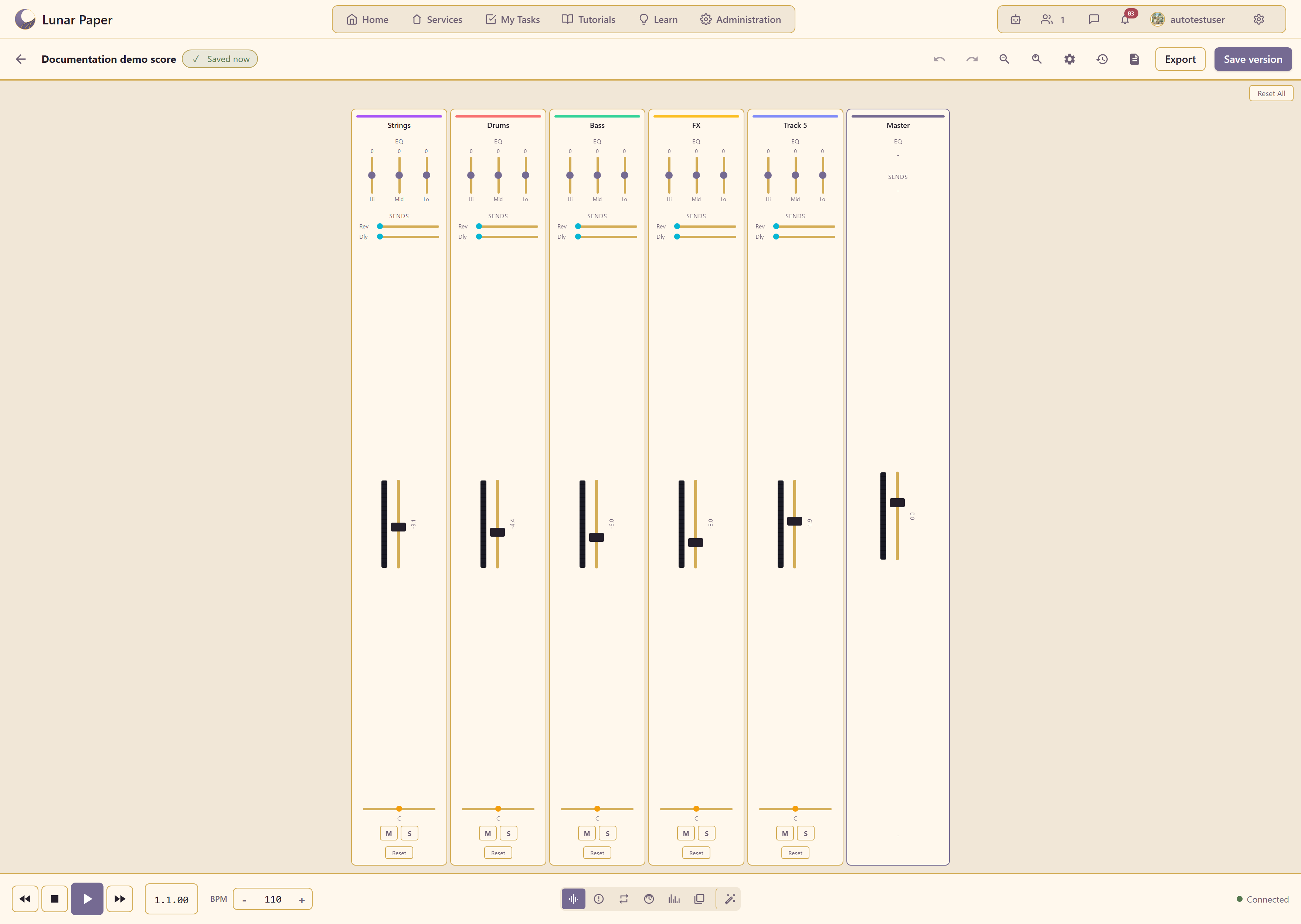This screenshot has width=1301, height=924.
Task: Open the Tutorials menu item
Action: (589, 19)
